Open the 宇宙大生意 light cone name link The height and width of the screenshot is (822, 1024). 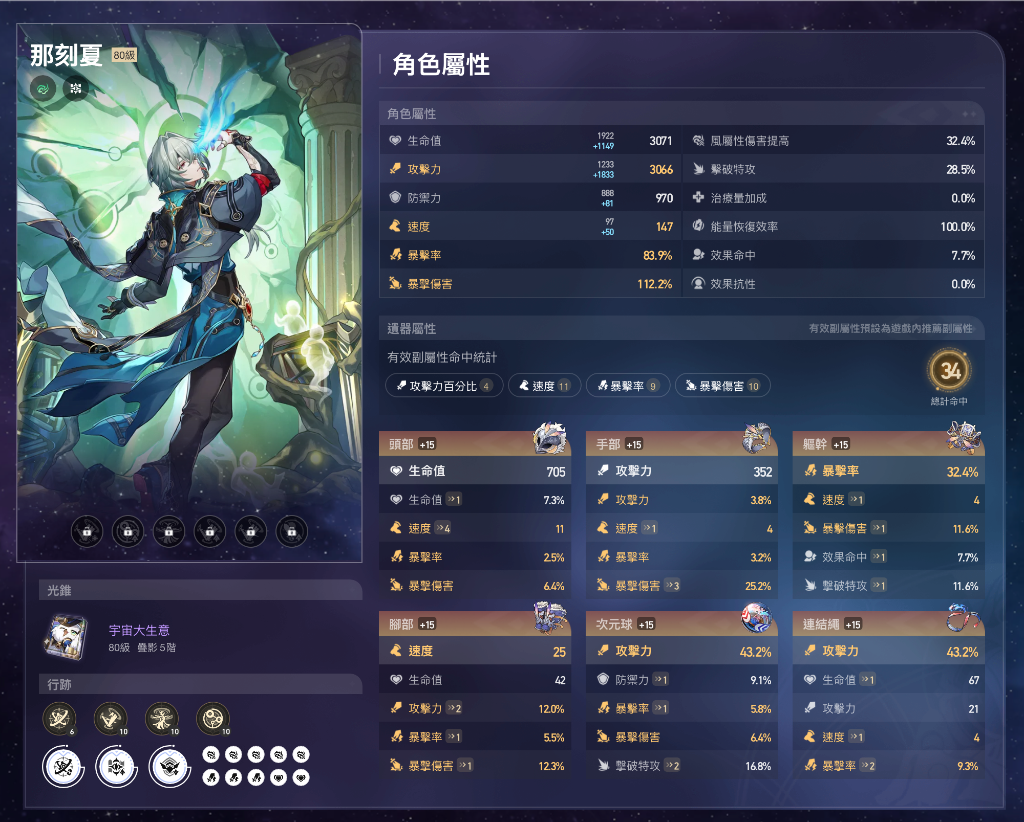point(139,630)
